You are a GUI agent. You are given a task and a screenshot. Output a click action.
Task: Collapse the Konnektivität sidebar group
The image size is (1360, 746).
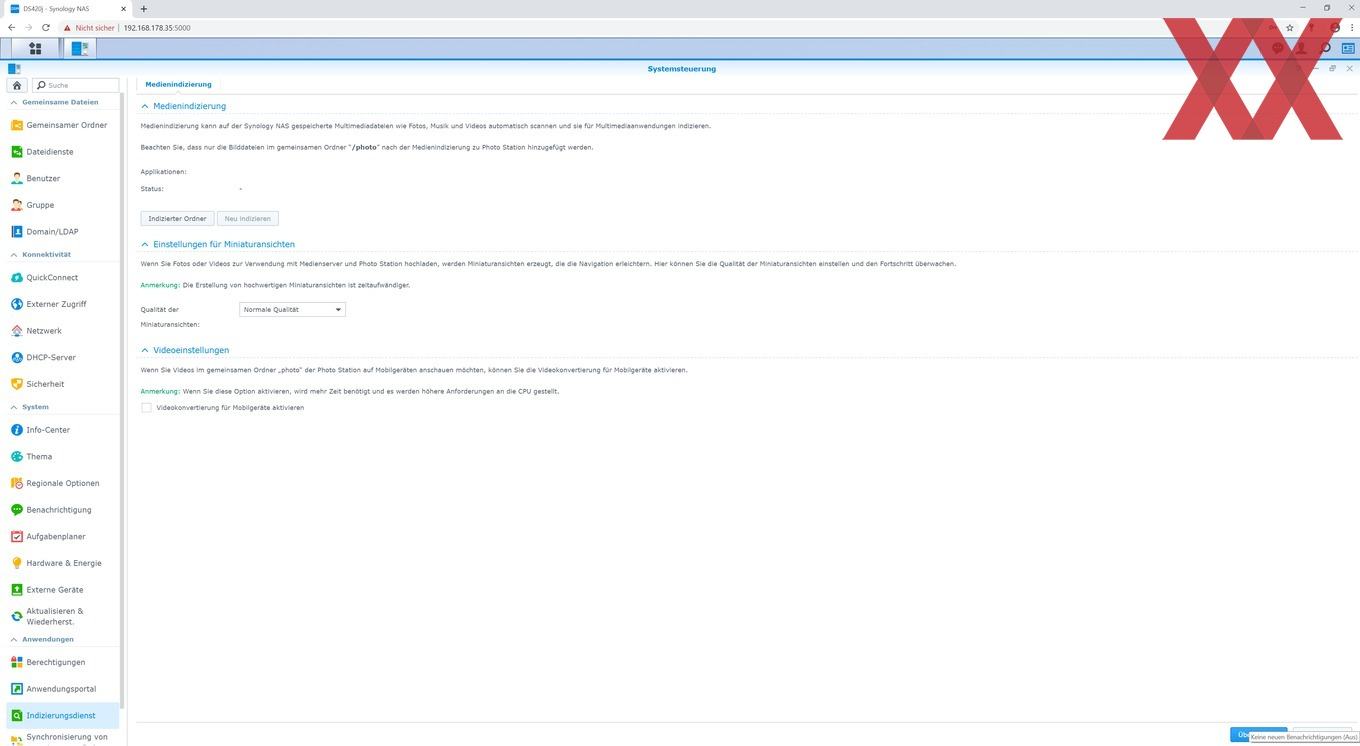14,255
